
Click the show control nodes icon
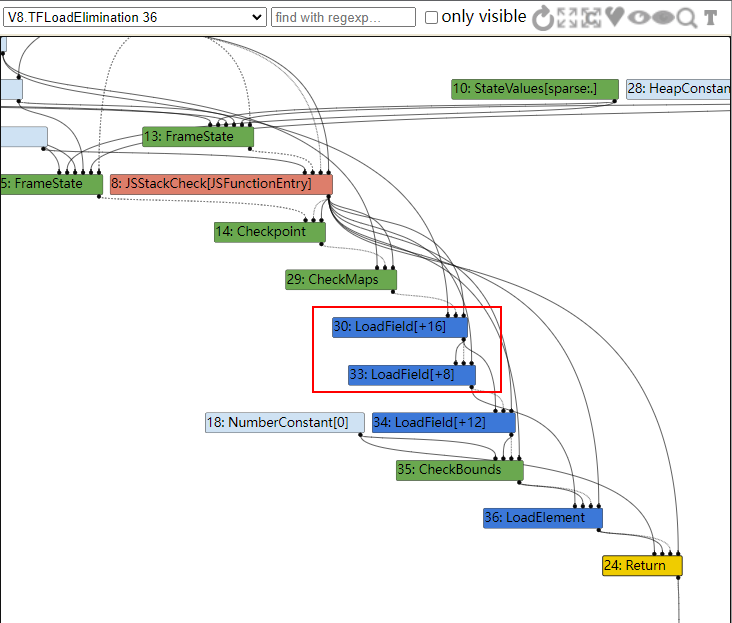coord(590,17)
